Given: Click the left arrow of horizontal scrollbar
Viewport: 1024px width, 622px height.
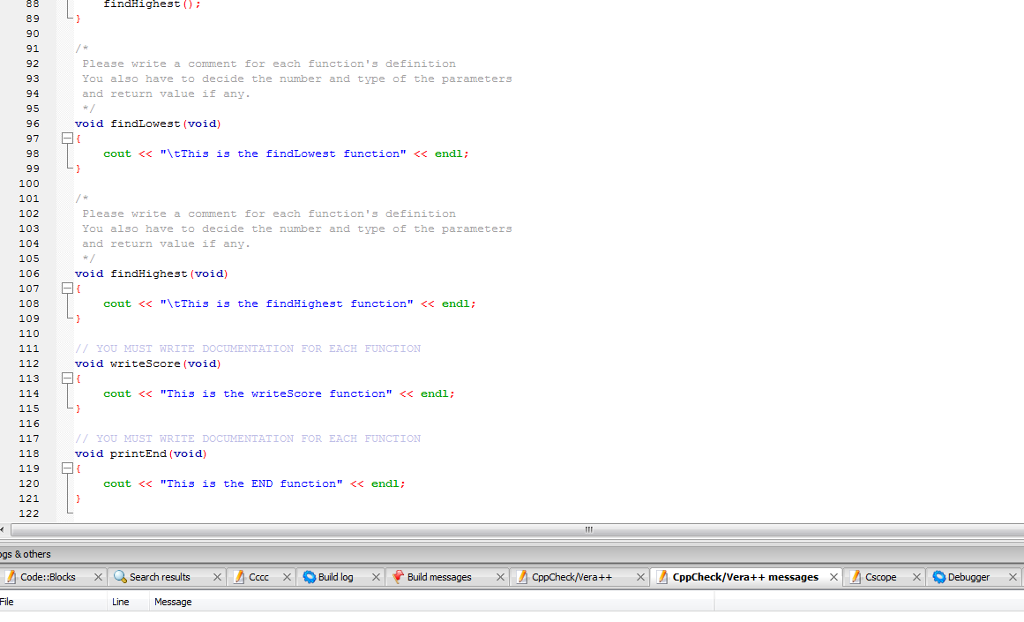Looking at the screenshot, I should coord(3,530).
